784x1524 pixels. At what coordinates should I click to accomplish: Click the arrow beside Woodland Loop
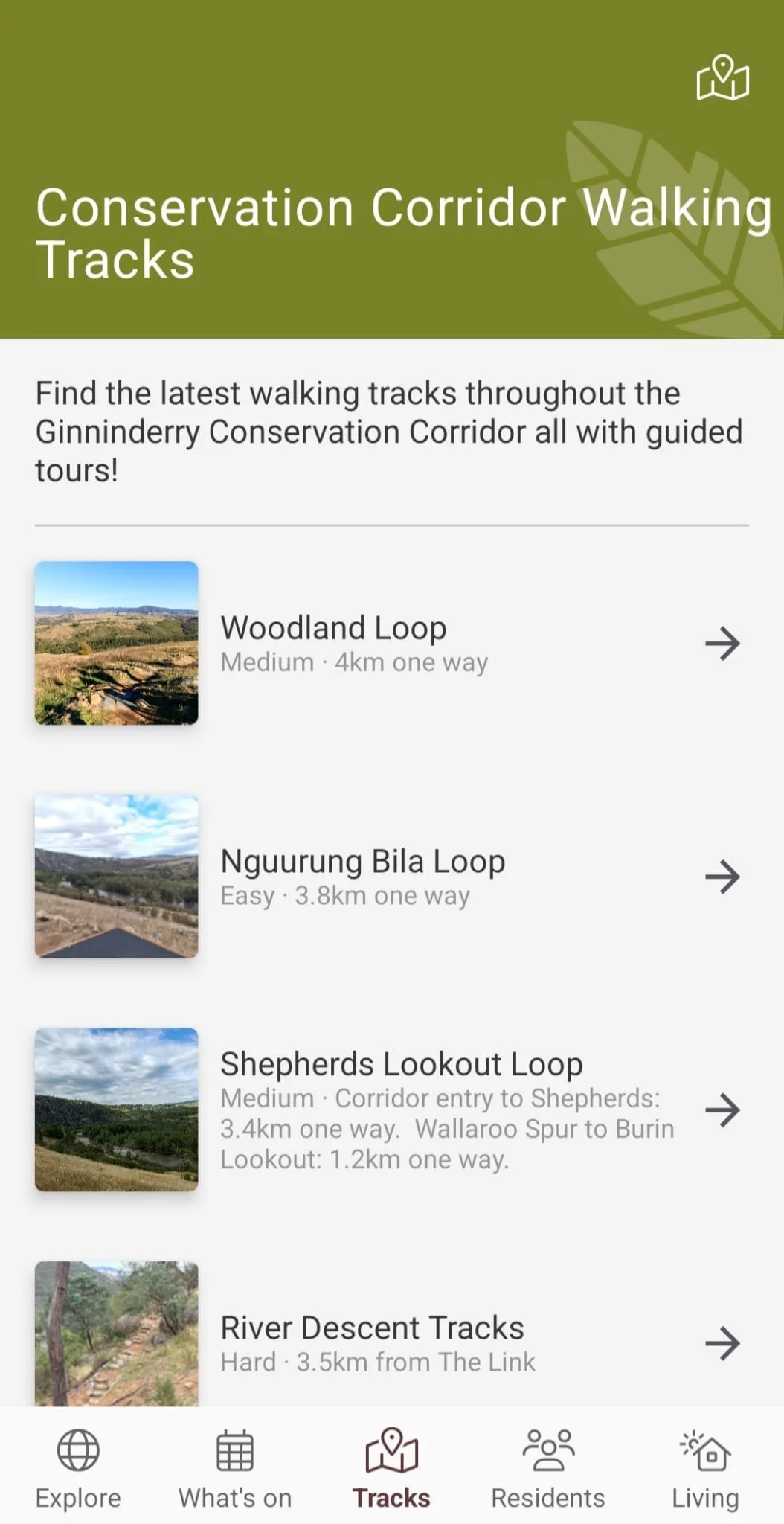722,643
